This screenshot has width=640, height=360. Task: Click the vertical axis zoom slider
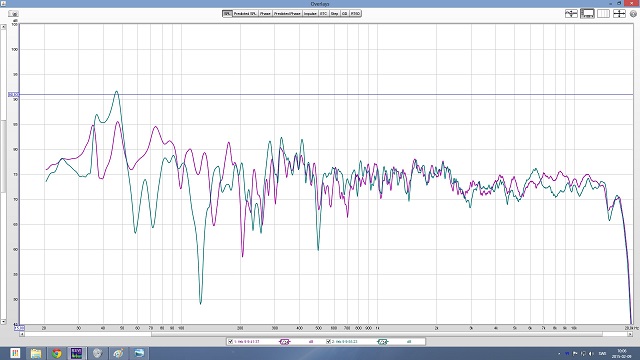tap(3, 156)
